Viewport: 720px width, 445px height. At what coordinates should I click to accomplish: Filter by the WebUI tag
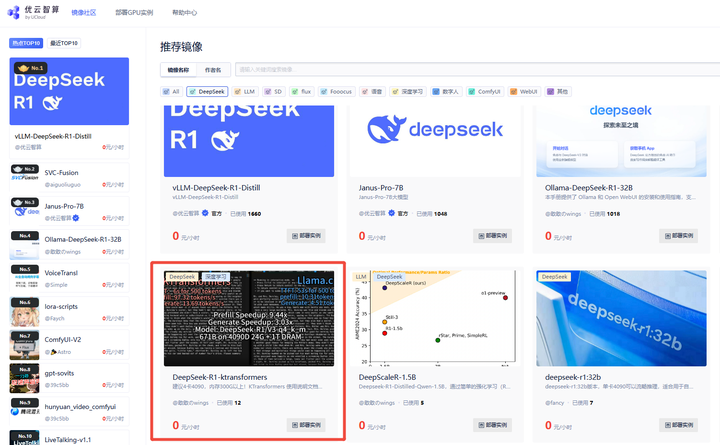(x=524, y=91)
